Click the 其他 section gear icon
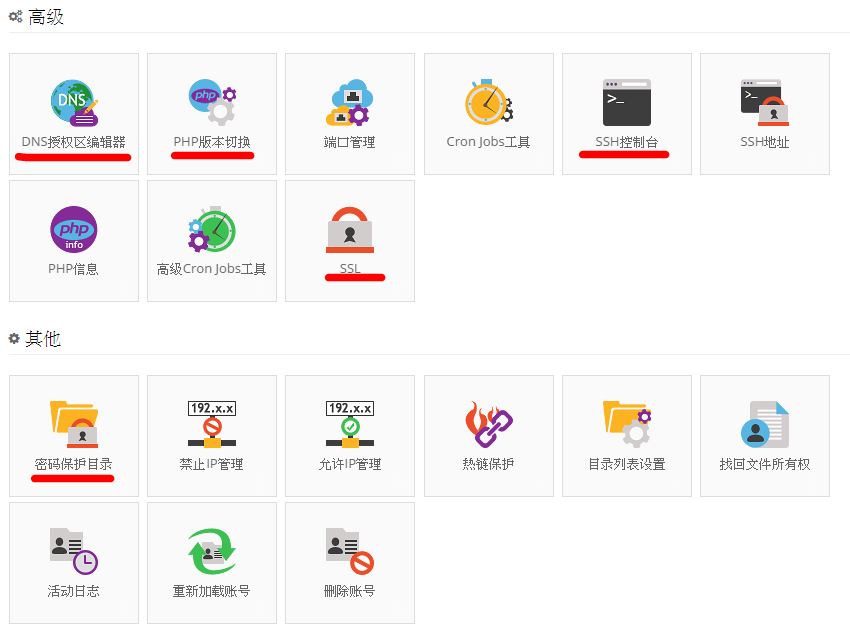The height and width of the screenshot is (639, 850). pos(14,339)
